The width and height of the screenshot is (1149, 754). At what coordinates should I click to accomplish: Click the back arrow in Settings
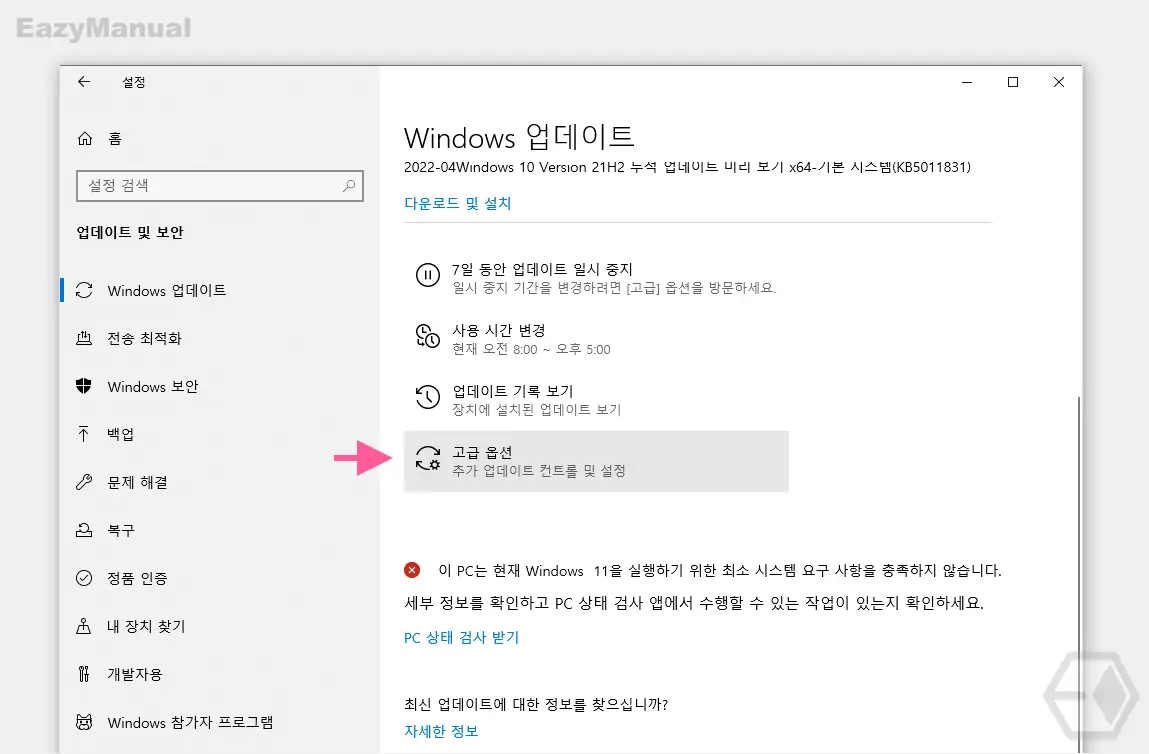click(84, 82)
